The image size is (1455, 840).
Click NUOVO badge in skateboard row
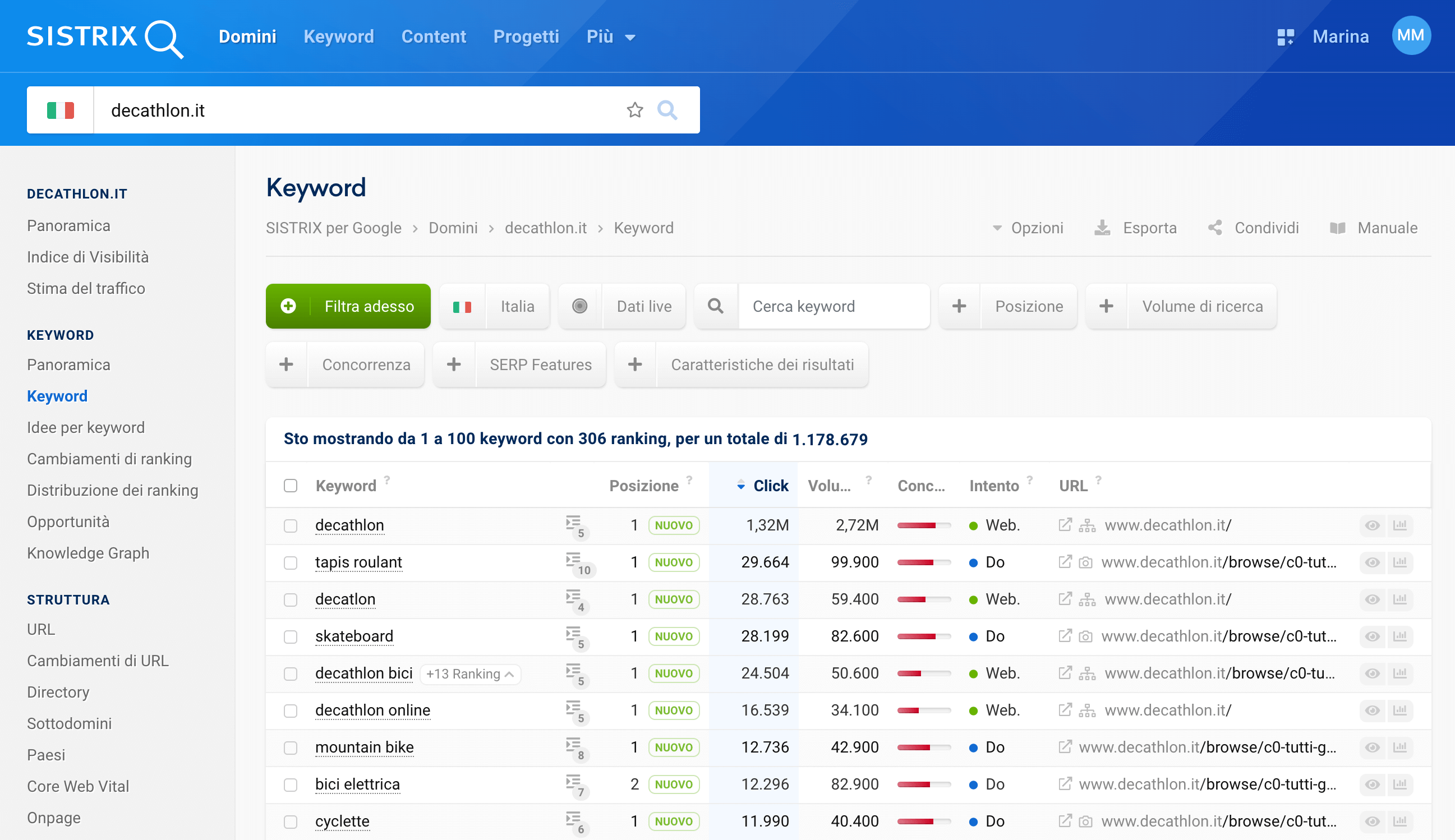[x=673, y=636]
